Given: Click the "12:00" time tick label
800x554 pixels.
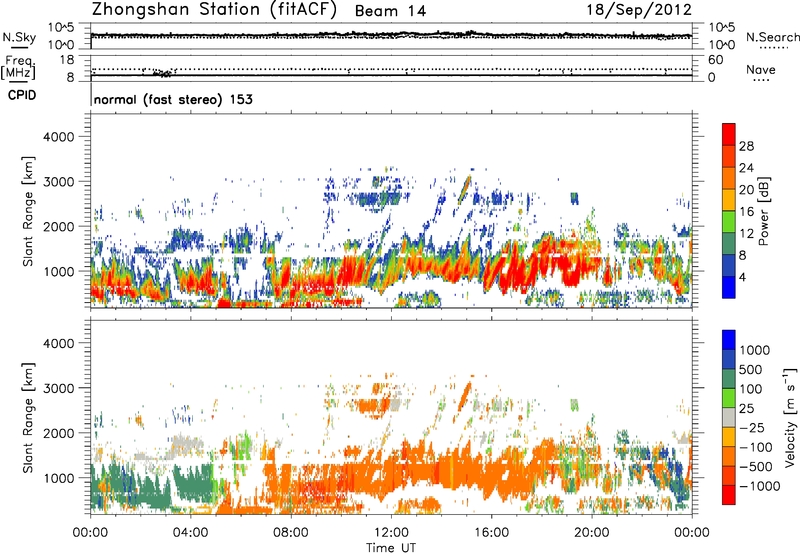Looking at the screenshot, I should coord(391,533).
